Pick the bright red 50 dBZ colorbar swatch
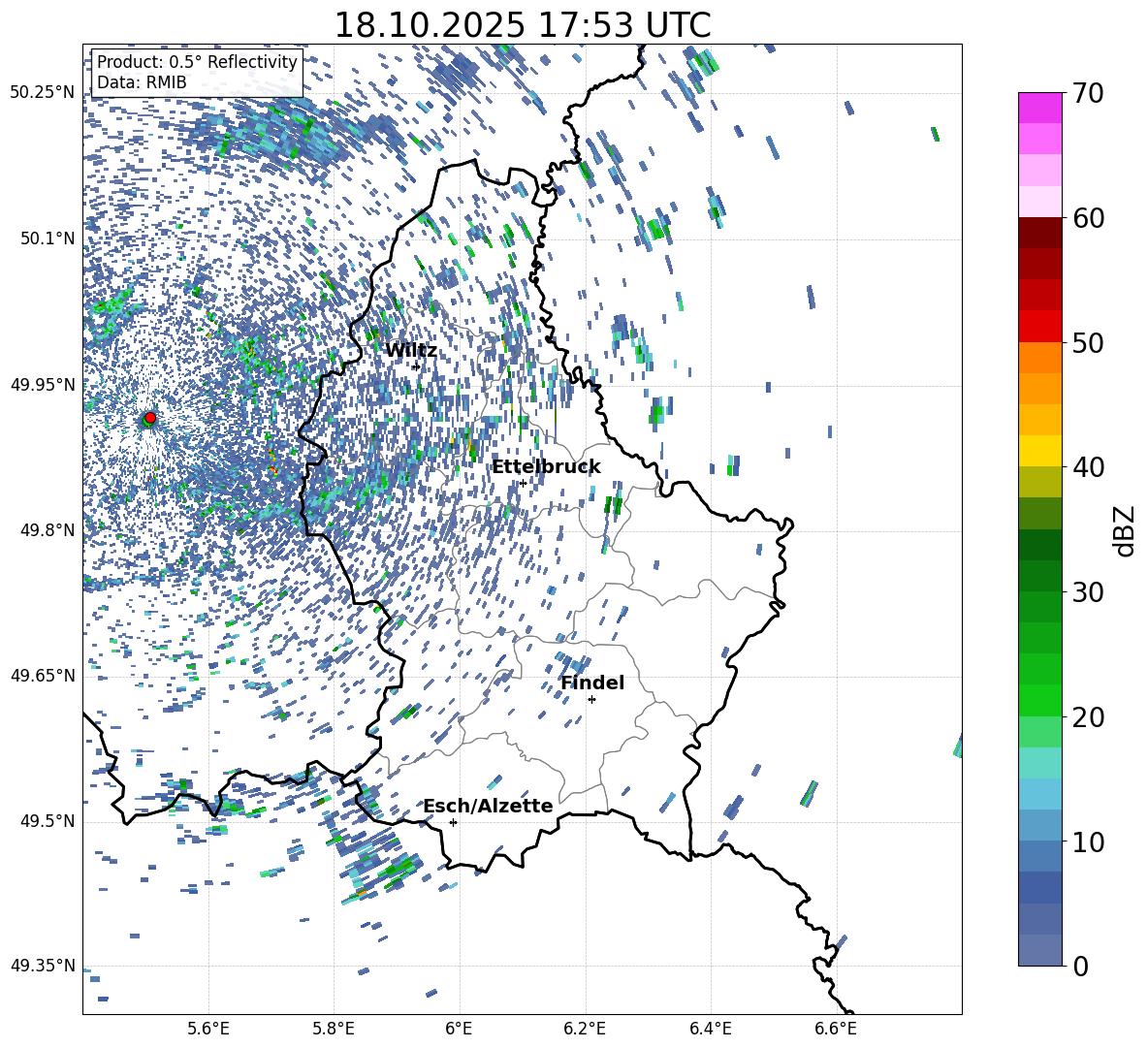This screenshot has height=1048, width=1148. pos(1040,326)
